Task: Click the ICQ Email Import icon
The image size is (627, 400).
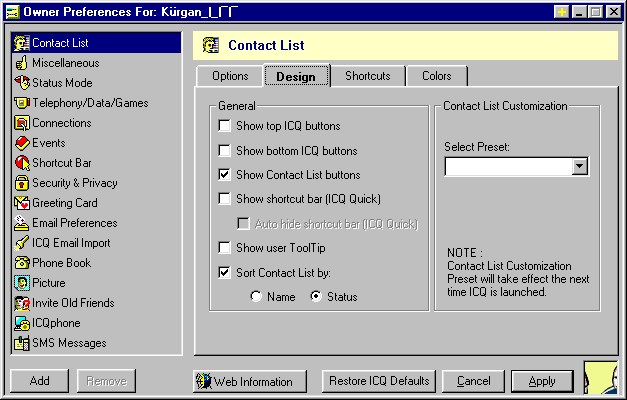Action: tap(22, 243)
